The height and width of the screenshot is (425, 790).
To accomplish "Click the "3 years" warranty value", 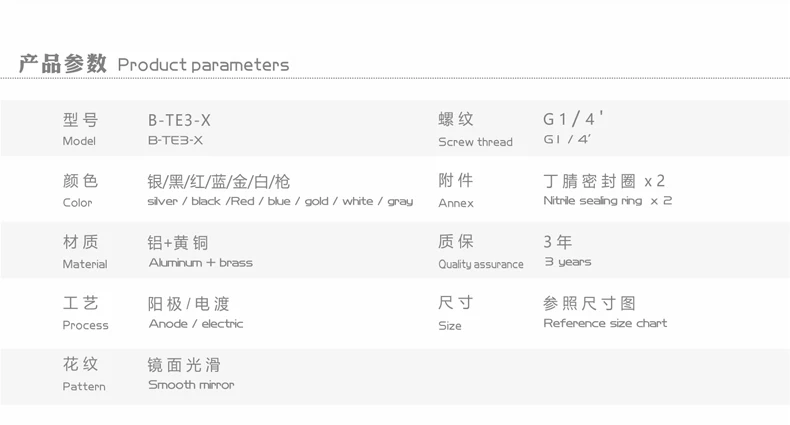I will click(x=567, y=262).
